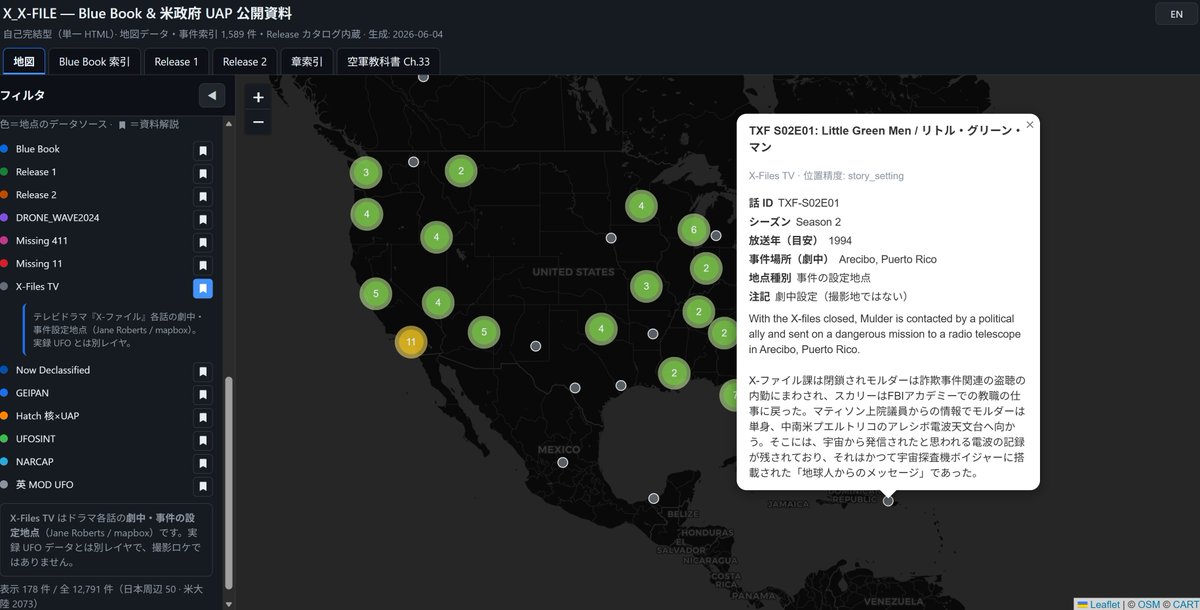Switch to the 地図 tab
The height and width of the screenshot is (610, 1200).
(x=24, y=61)
